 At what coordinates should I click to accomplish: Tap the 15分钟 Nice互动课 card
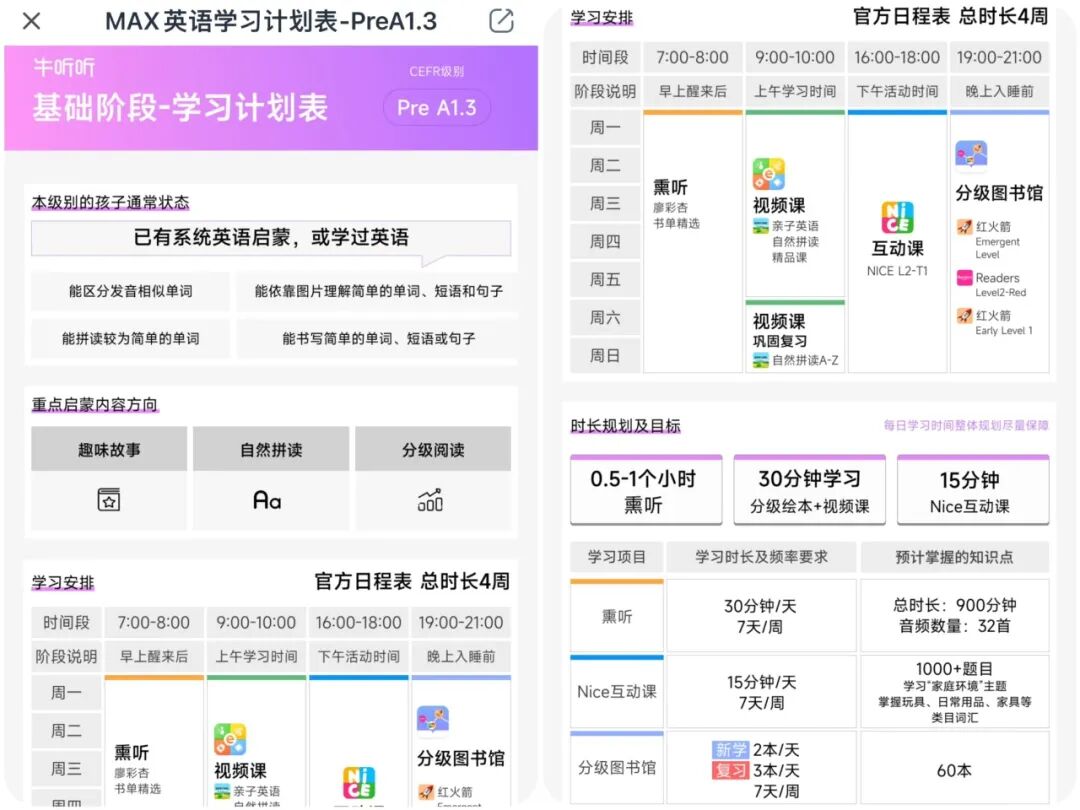[973, 490]
